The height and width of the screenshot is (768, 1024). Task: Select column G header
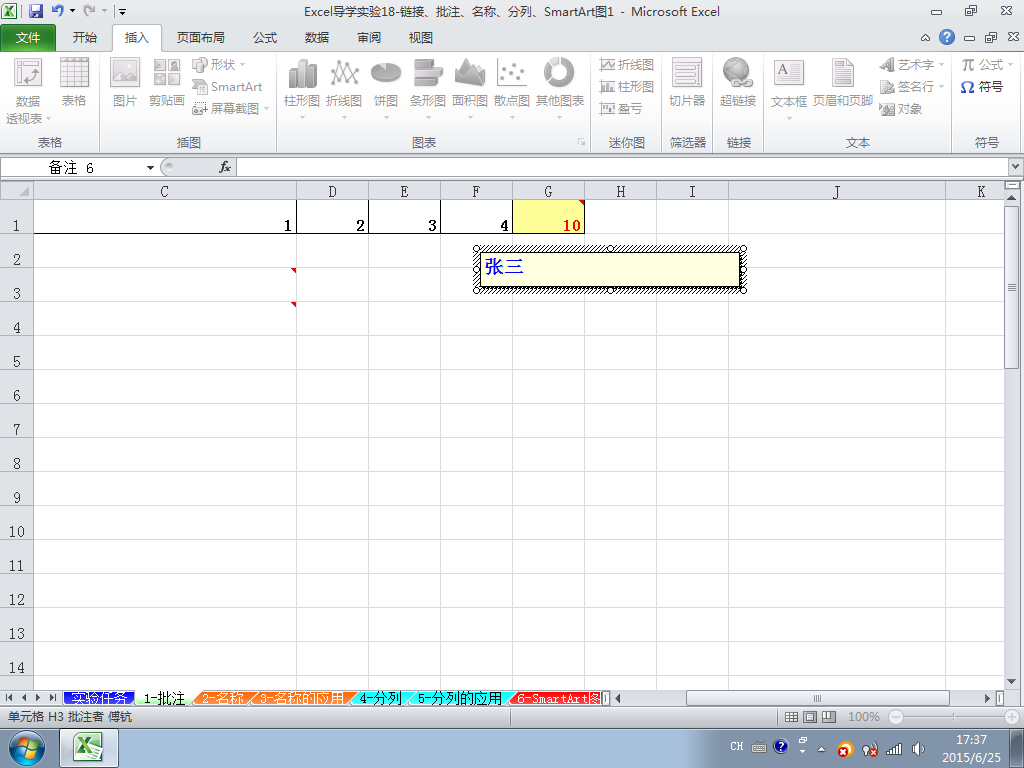click(x=549, y=191)
